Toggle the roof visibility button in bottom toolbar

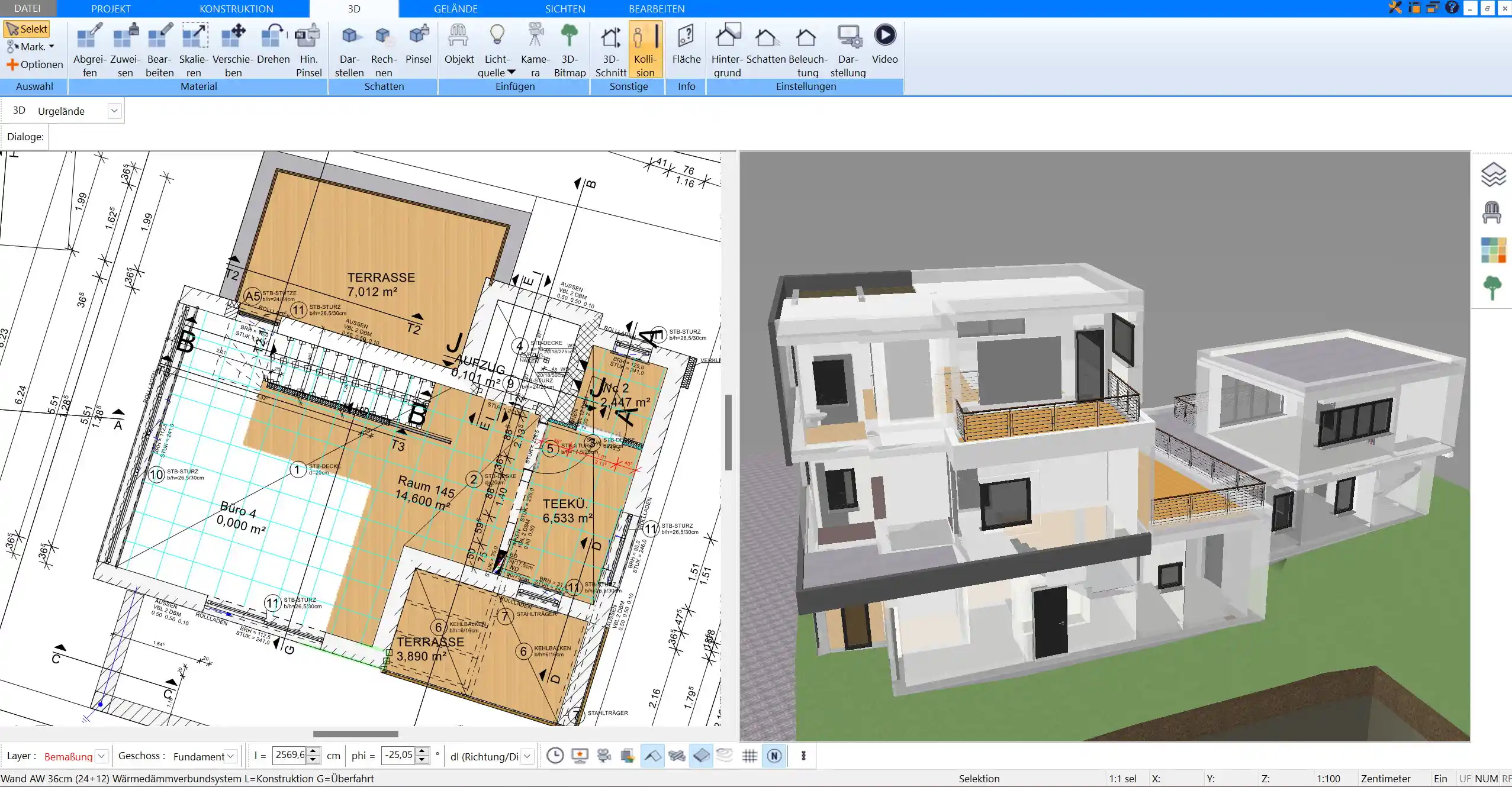click(x=652, y=756)
